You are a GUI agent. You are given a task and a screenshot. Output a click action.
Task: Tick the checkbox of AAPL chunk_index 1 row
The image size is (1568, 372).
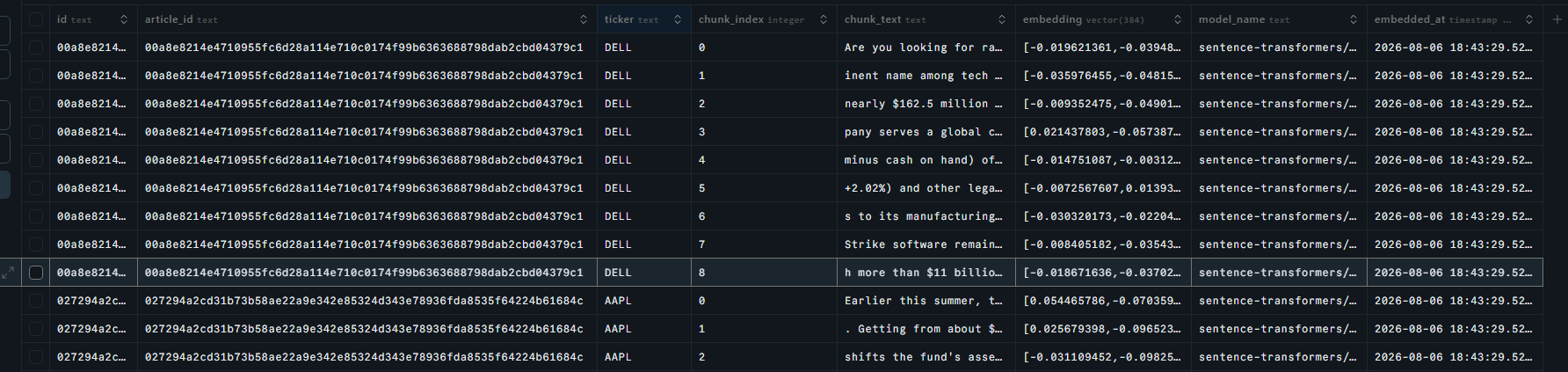(x=36, y=329)
